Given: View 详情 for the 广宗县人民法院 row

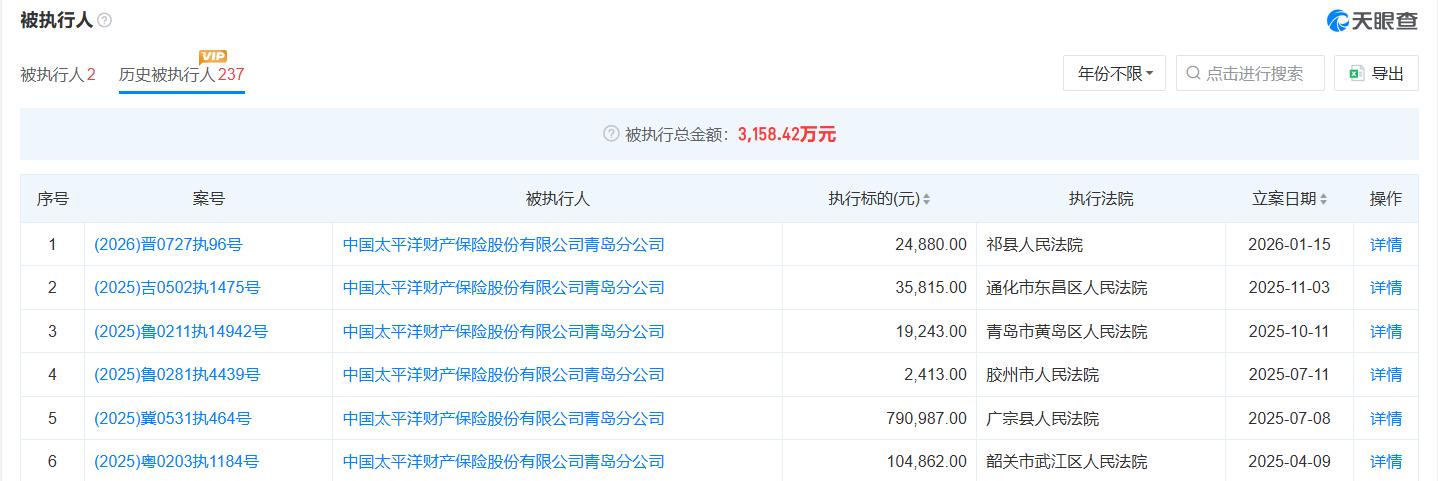Looking at the screenshot, I should pos(1385,418).
